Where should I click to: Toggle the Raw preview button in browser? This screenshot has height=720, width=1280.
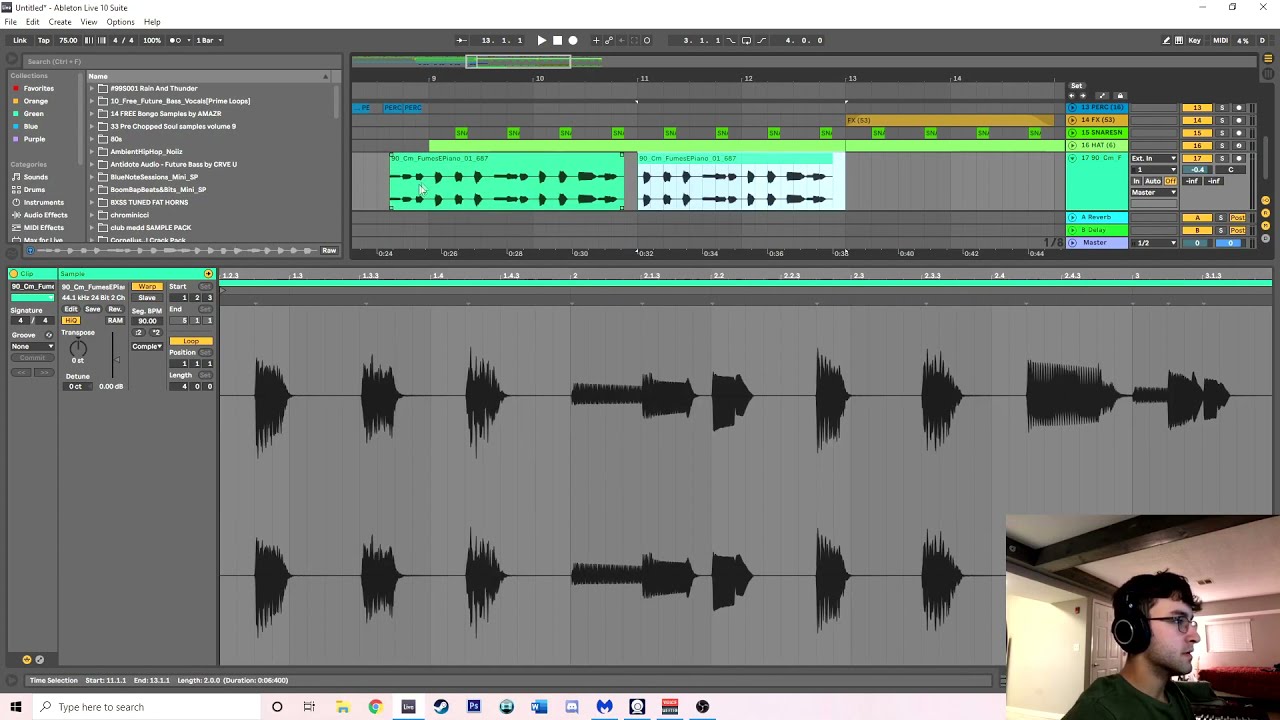(x=329, y=250)
